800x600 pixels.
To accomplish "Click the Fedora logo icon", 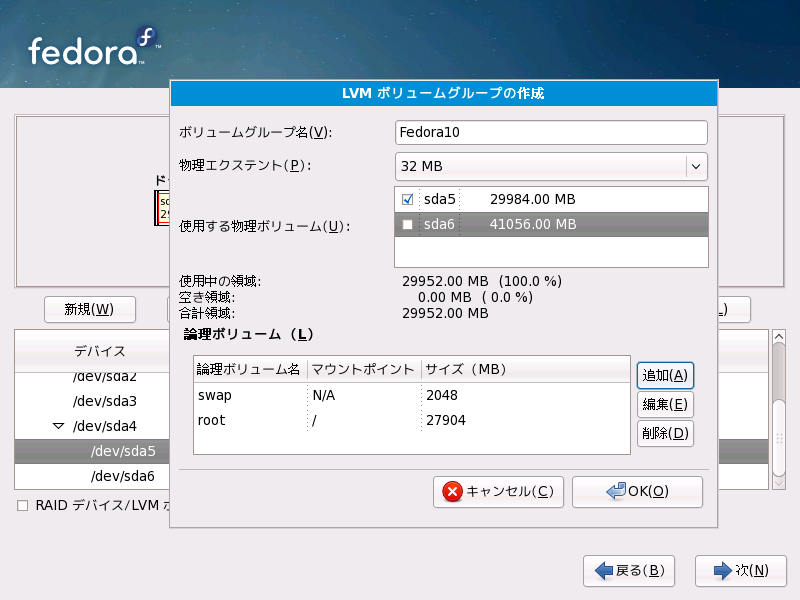I will [x=146, y=39].
